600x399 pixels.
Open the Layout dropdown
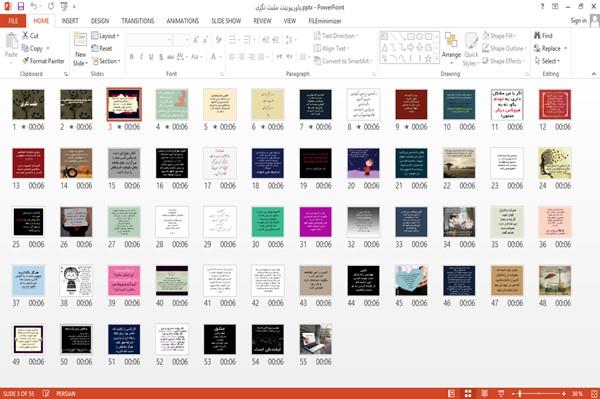coord(105,36)
